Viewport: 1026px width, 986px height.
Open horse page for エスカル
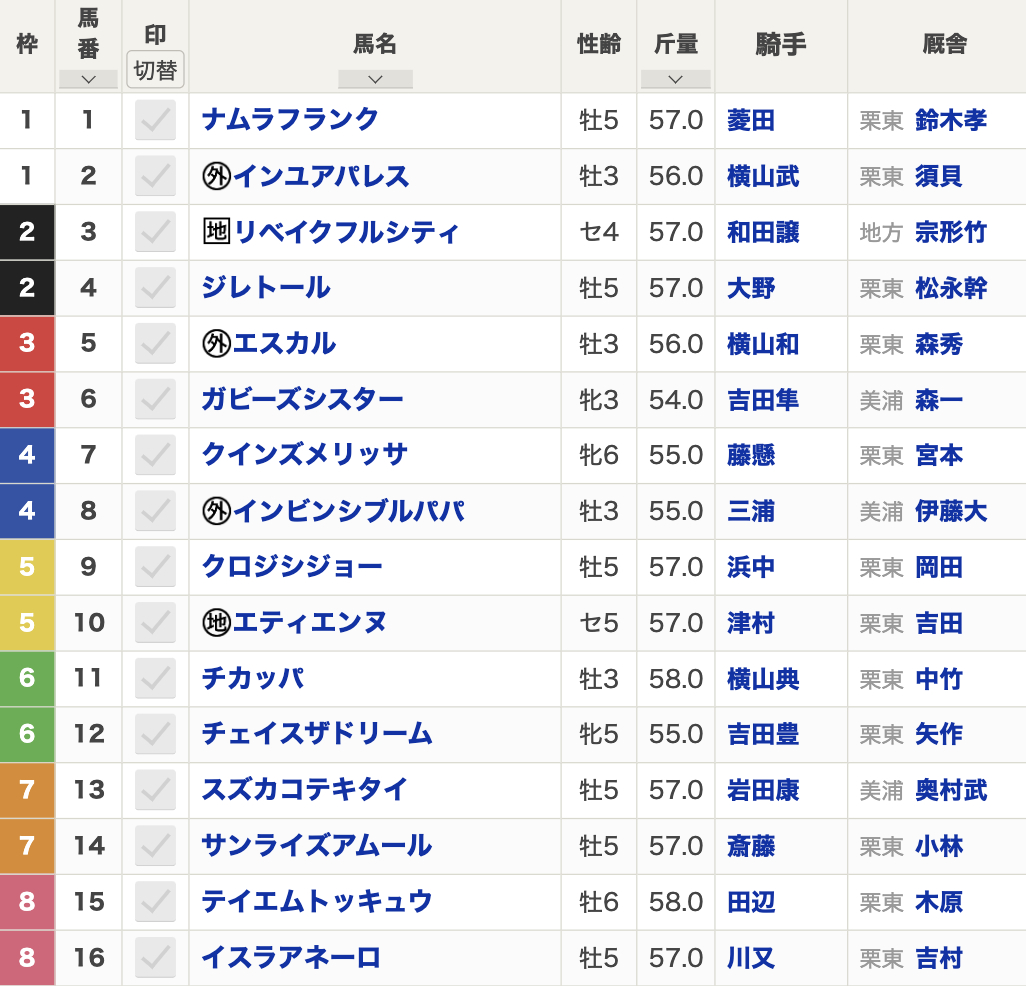[284, 343]
